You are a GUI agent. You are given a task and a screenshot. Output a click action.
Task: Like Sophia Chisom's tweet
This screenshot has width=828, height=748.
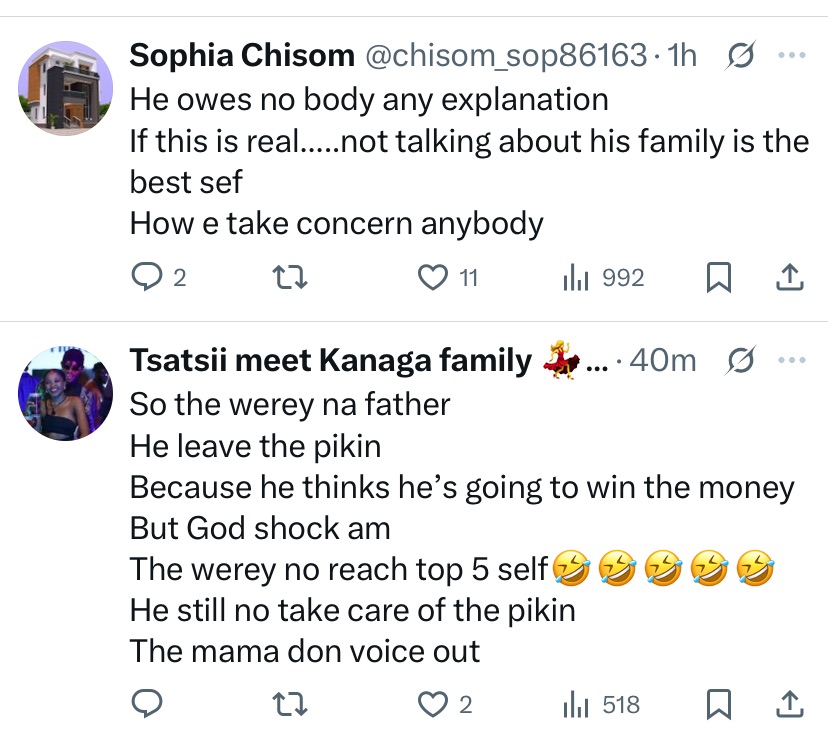[x=433, y=277]
